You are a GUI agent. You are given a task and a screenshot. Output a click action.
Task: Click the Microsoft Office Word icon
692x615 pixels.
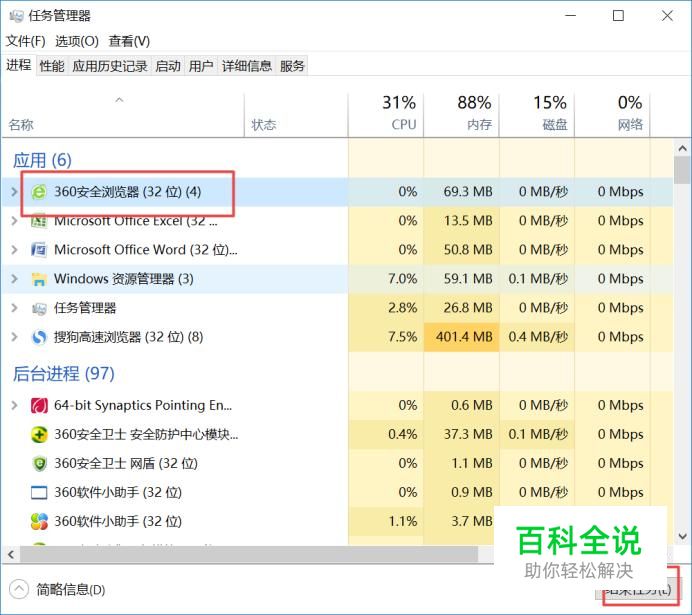point(39,250)
